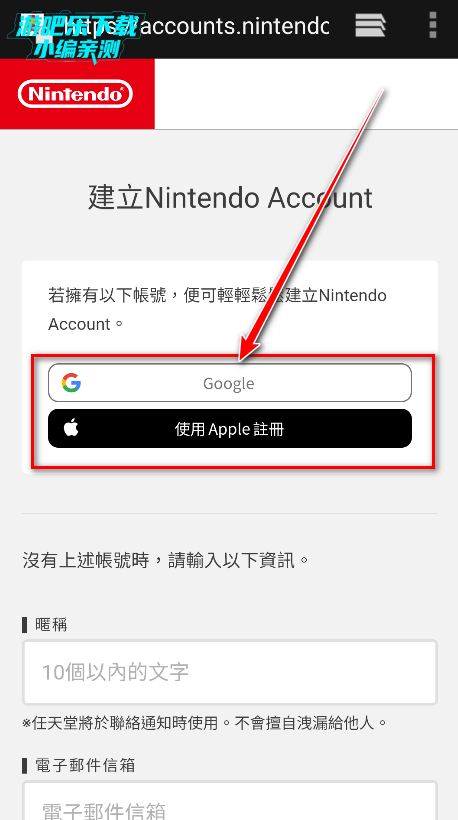Click the 若擁有以下帳號 description text
The height and width of the screenshot is (820, 458).
[217, 310]
